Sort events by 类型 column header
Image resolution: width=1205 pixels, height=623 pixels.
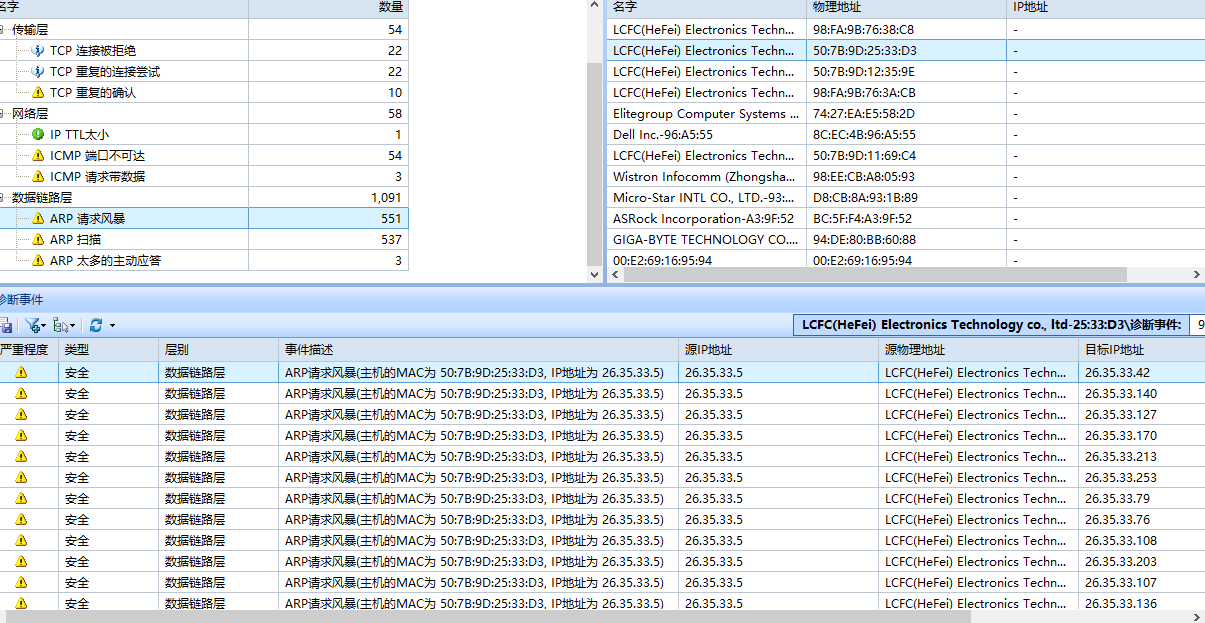108,350
